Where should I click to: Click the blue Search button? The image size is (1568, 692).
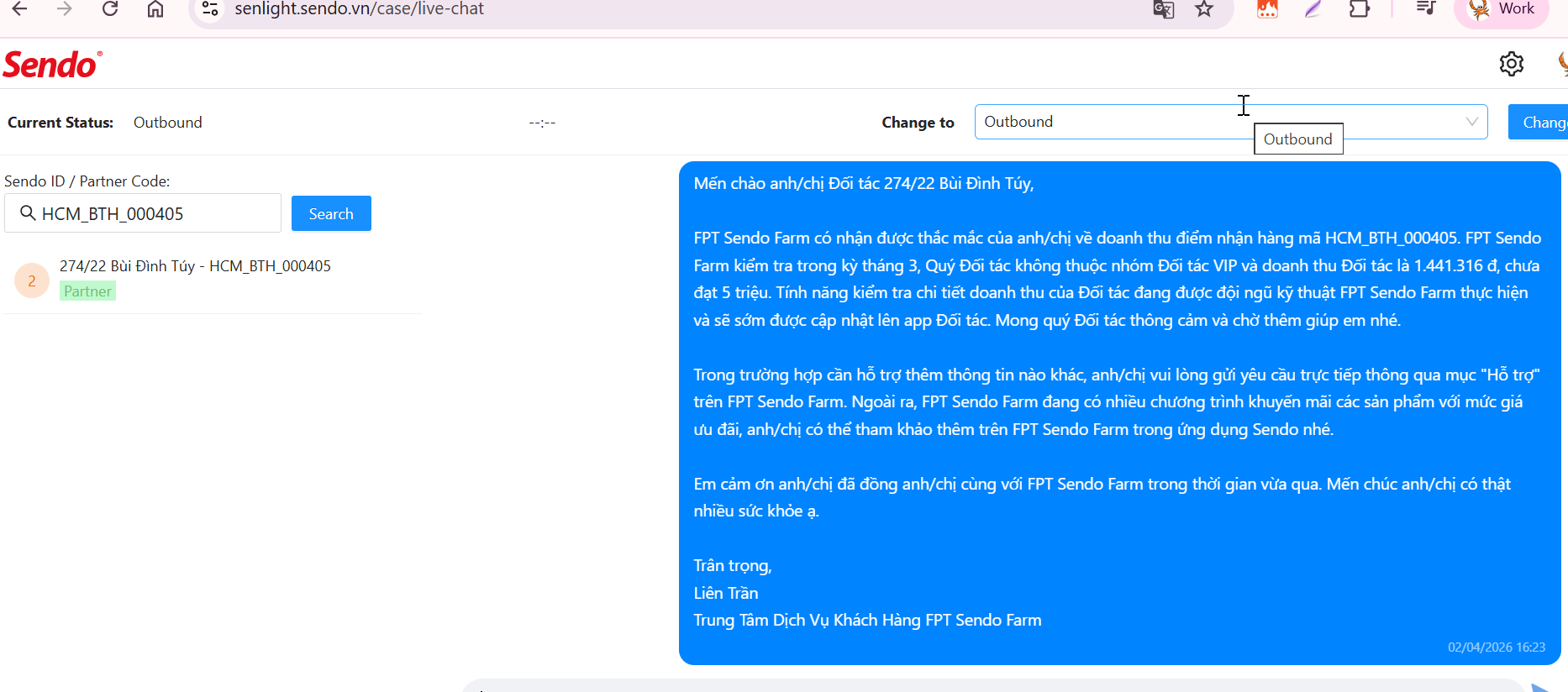tap(331, 213)
